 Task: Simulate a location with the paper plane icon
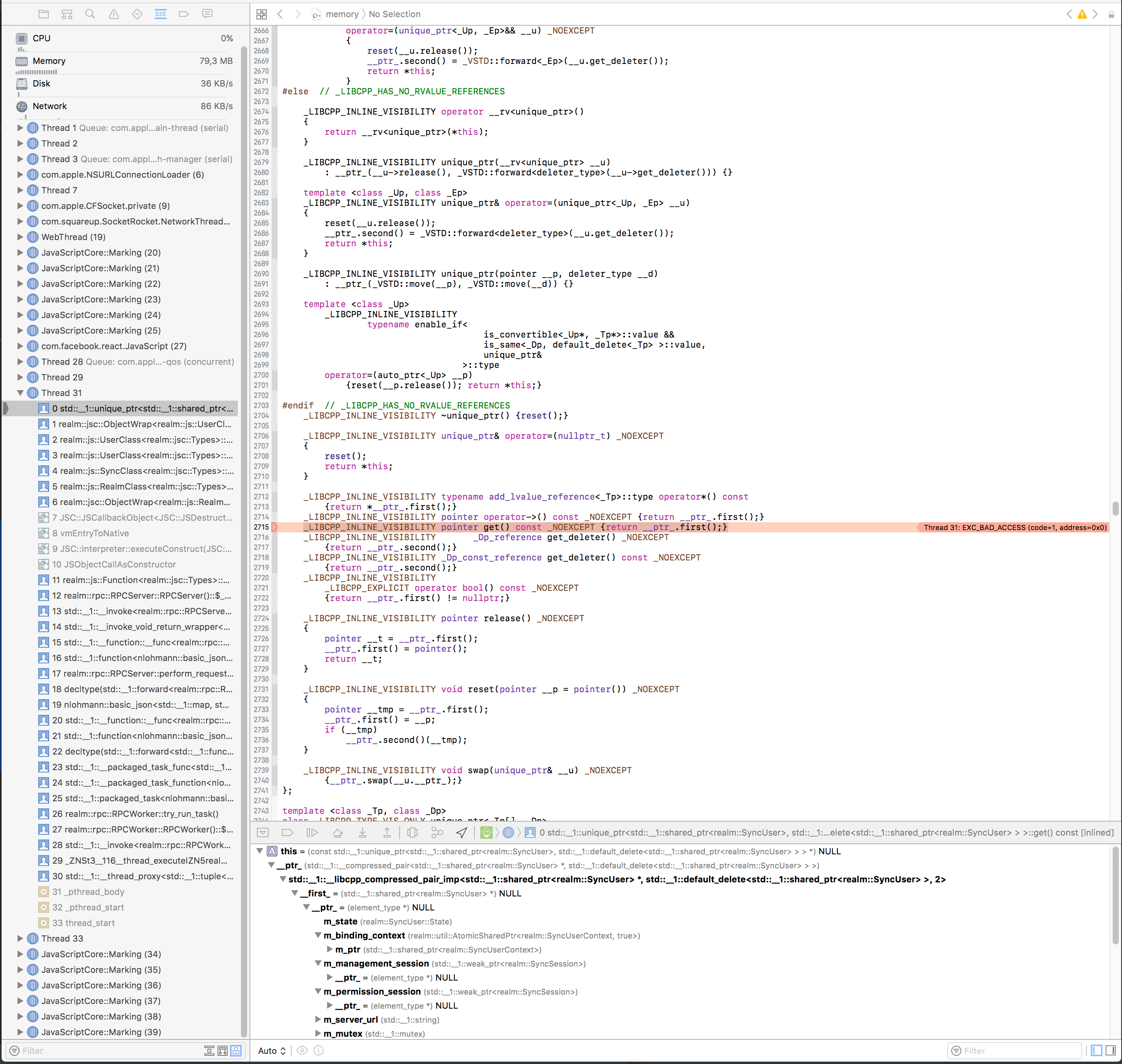[x=462, y=832]
